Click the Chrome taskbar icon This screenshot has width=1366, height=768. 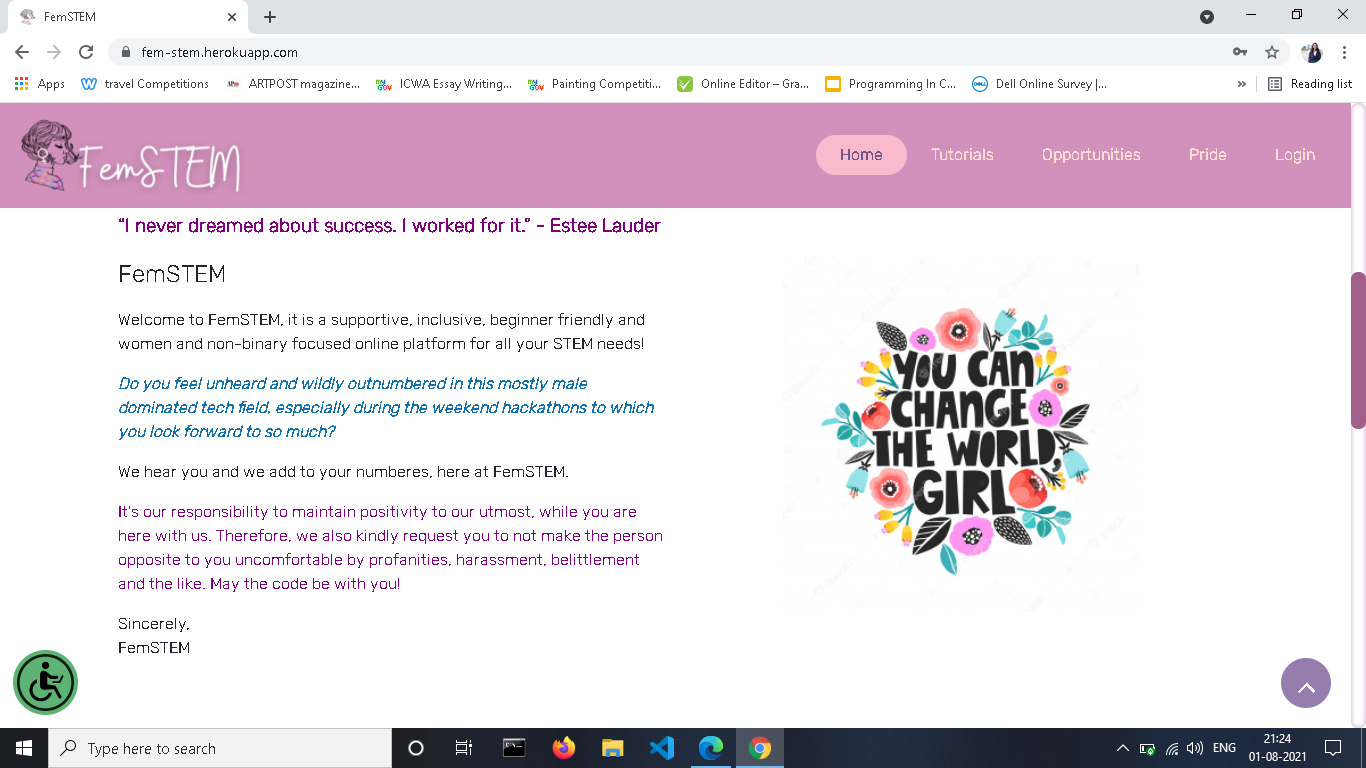[760, 748]
